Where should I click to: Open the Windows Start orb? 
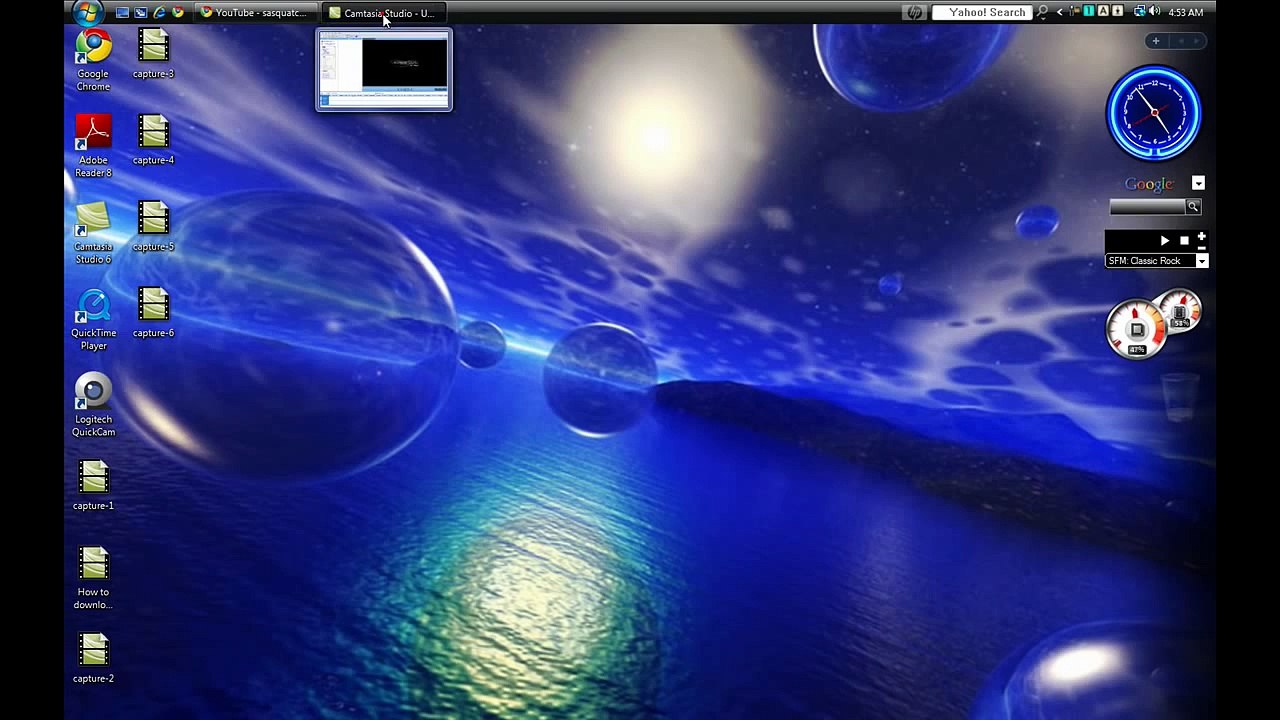coord(87,12)
